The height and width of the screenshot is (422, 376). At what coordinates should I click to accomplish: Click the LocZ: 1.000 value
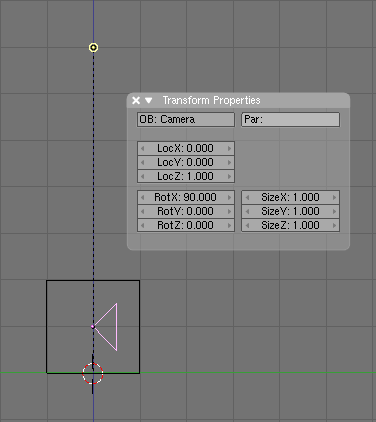click(x=185, y=176)
